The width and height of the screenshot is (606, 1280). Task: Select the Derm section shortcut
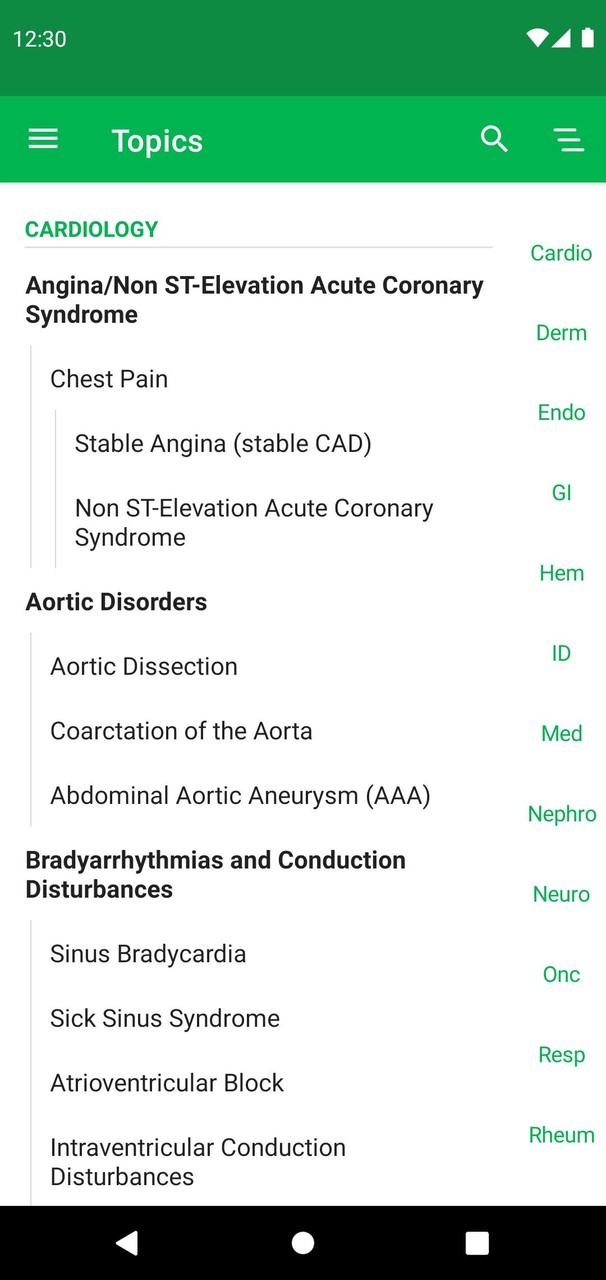[561, 332]
